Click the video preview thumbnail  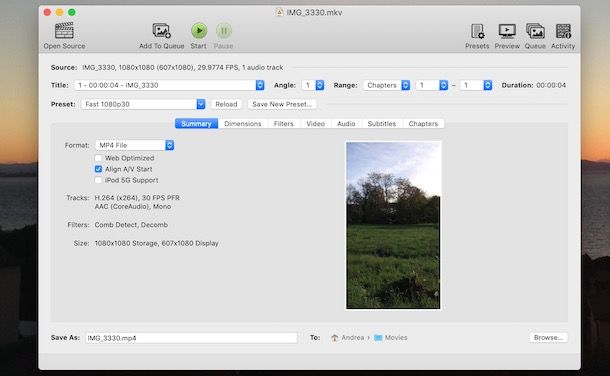click(x=393, y=226)
